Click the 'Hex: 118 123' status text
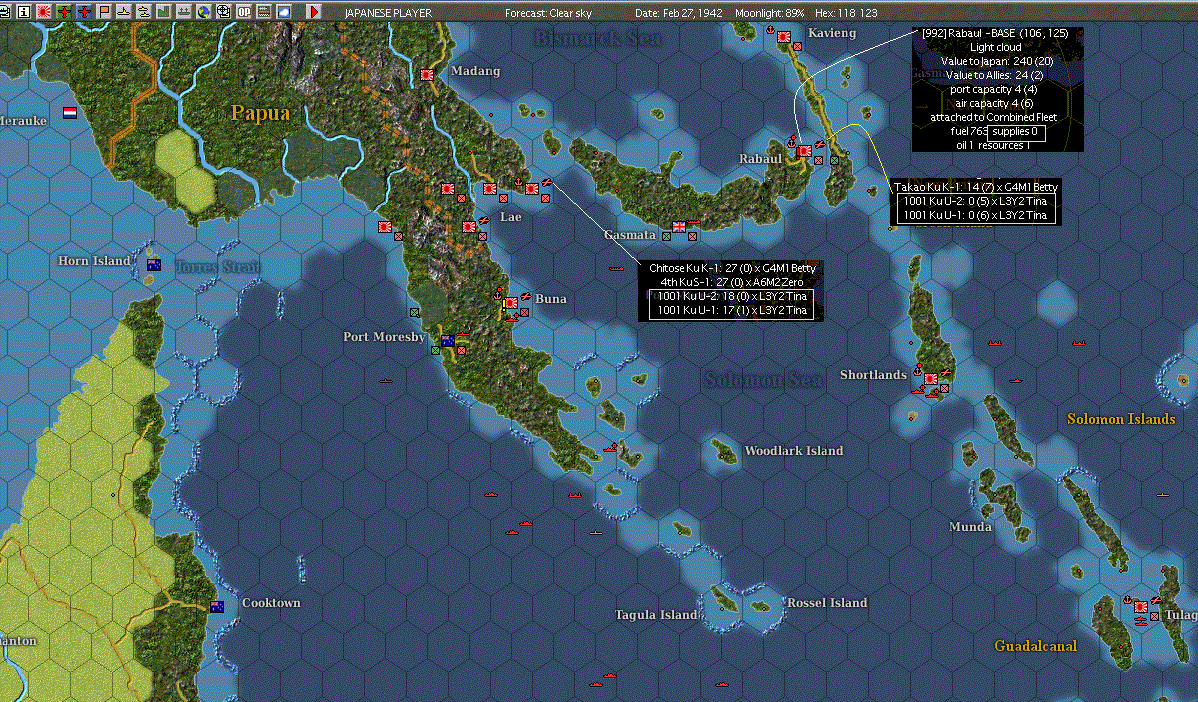This screenshot has width=1198, height=702. 846,13
